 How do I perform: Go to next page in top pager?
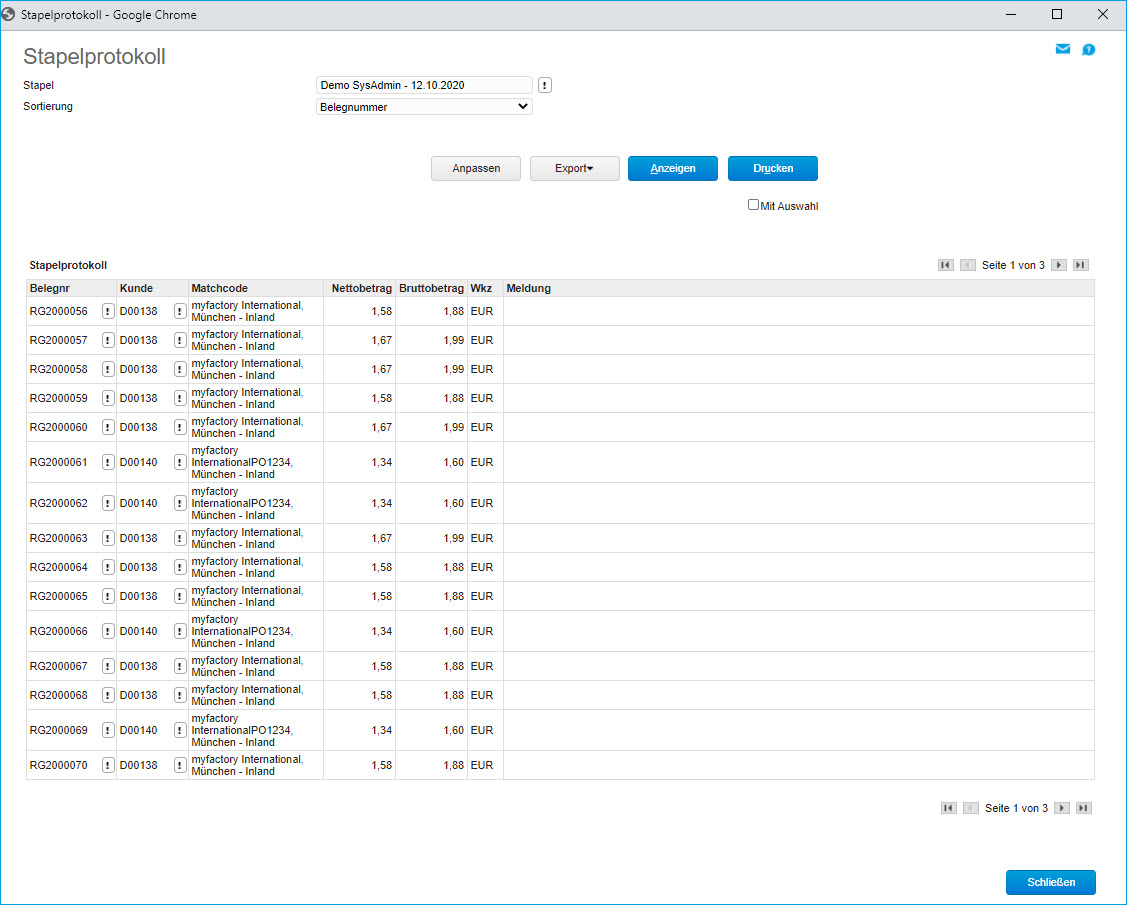point(1059,265)
